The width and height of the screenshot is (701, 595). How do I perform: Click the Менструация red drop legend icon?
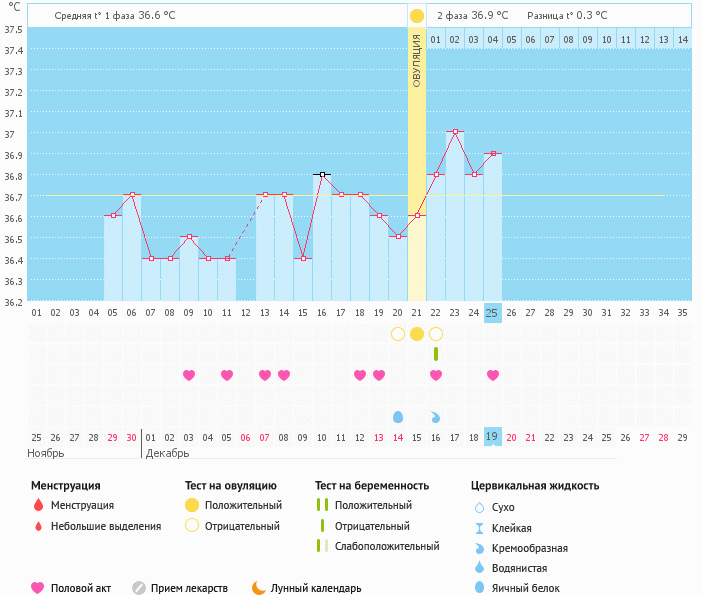(38, 506)
